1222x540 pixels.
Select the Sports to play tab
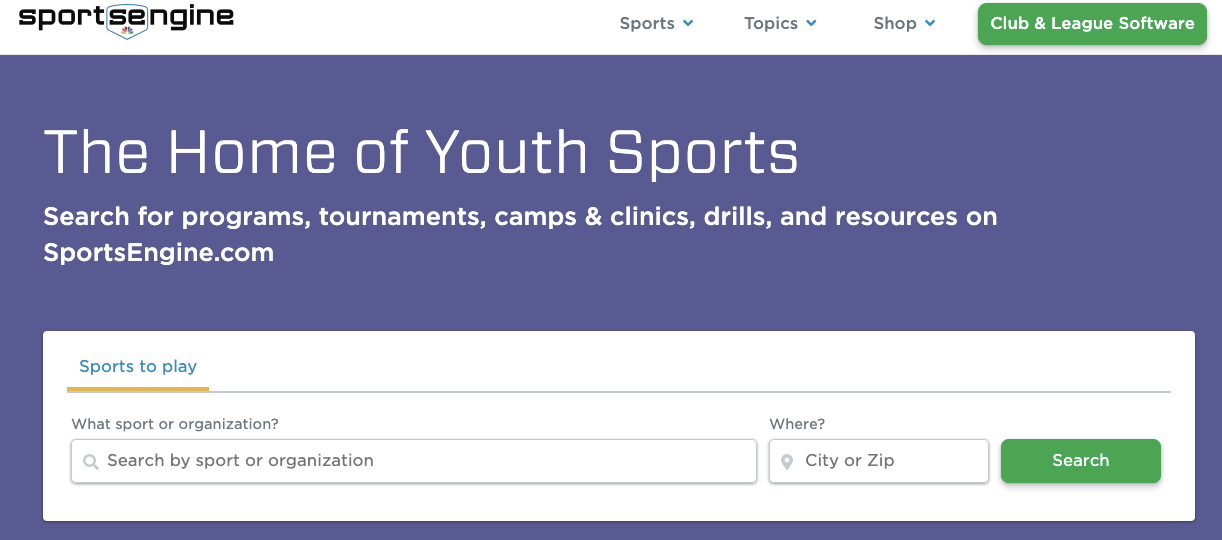(138, 367)
